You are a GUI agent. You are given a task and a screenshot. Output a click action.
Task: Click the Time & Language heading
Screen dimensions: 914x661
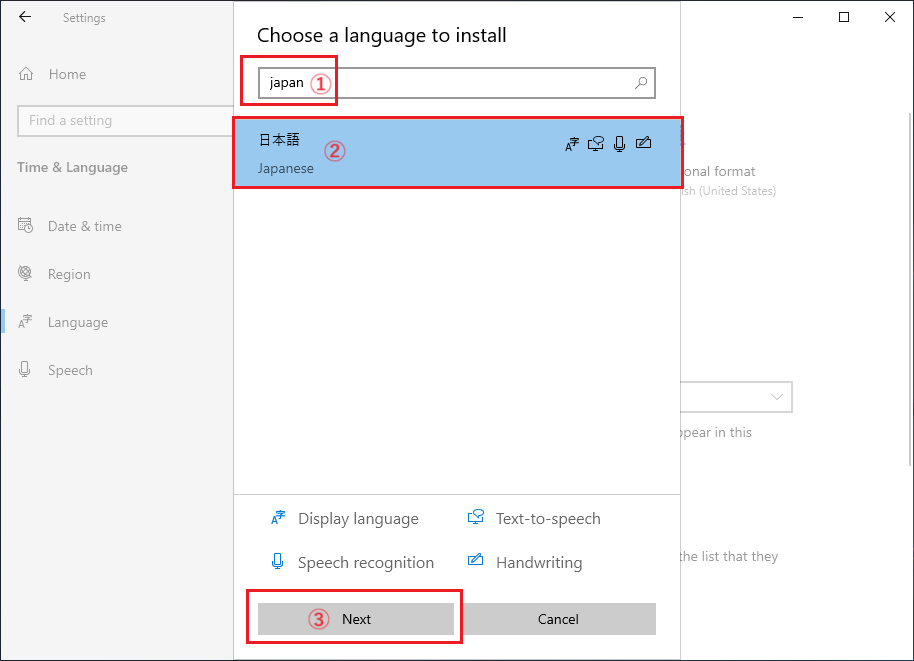(72, 167)
